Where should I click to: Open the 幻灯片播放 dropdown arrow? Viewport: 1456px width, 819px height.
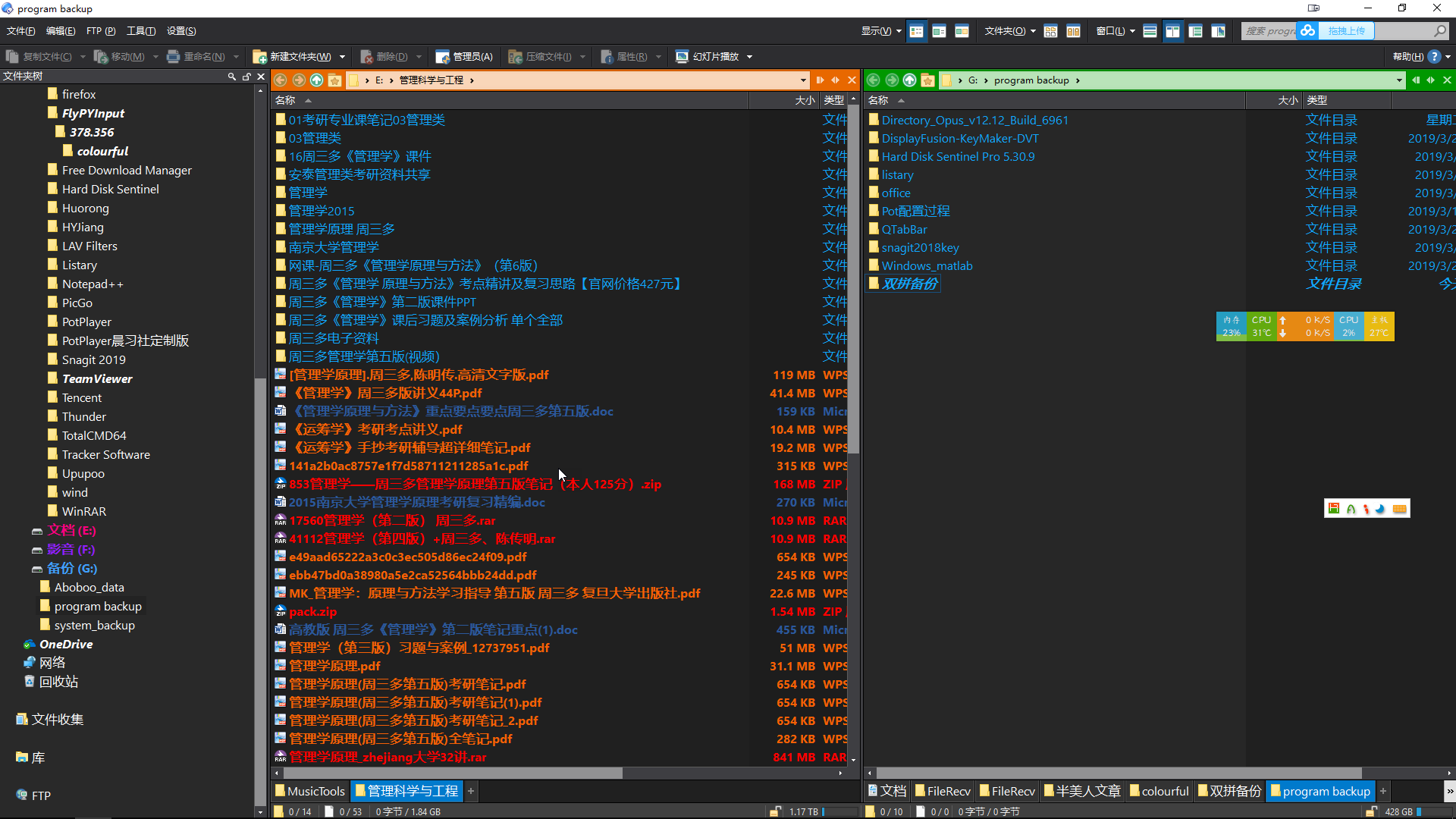click(749, 57)
